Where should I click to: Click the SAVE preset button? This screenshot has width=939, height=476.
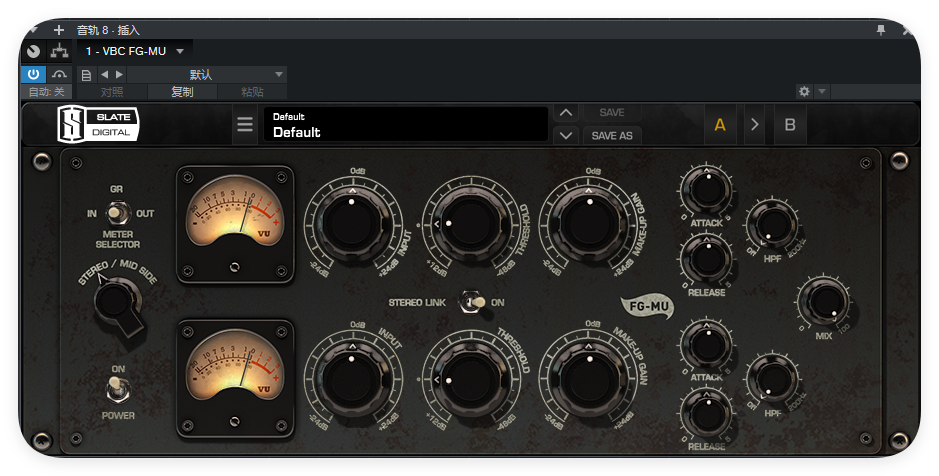click(x=611, y=113)
